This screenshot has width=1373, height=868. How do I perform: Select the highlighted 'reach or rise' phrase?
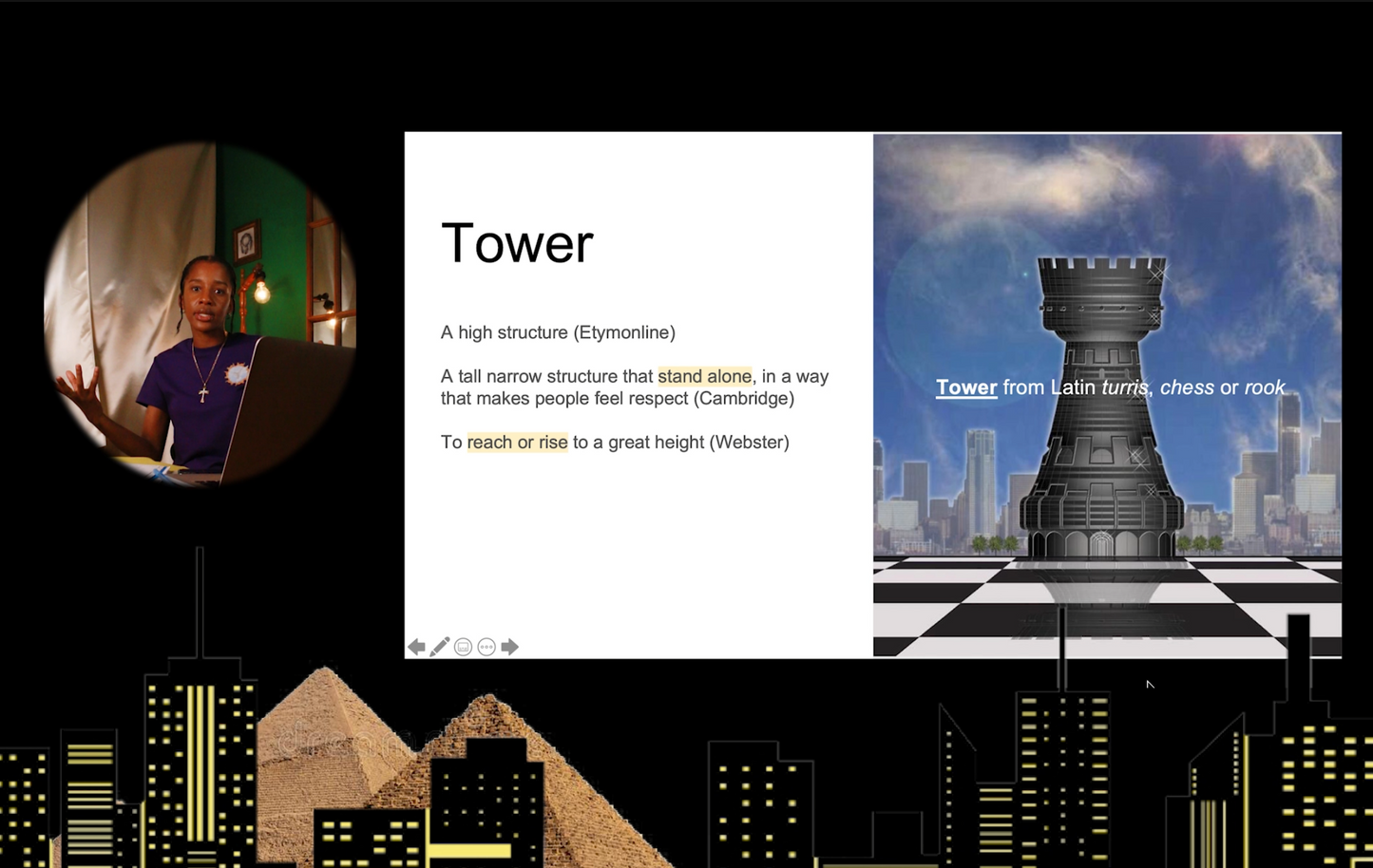click(517, 443)
